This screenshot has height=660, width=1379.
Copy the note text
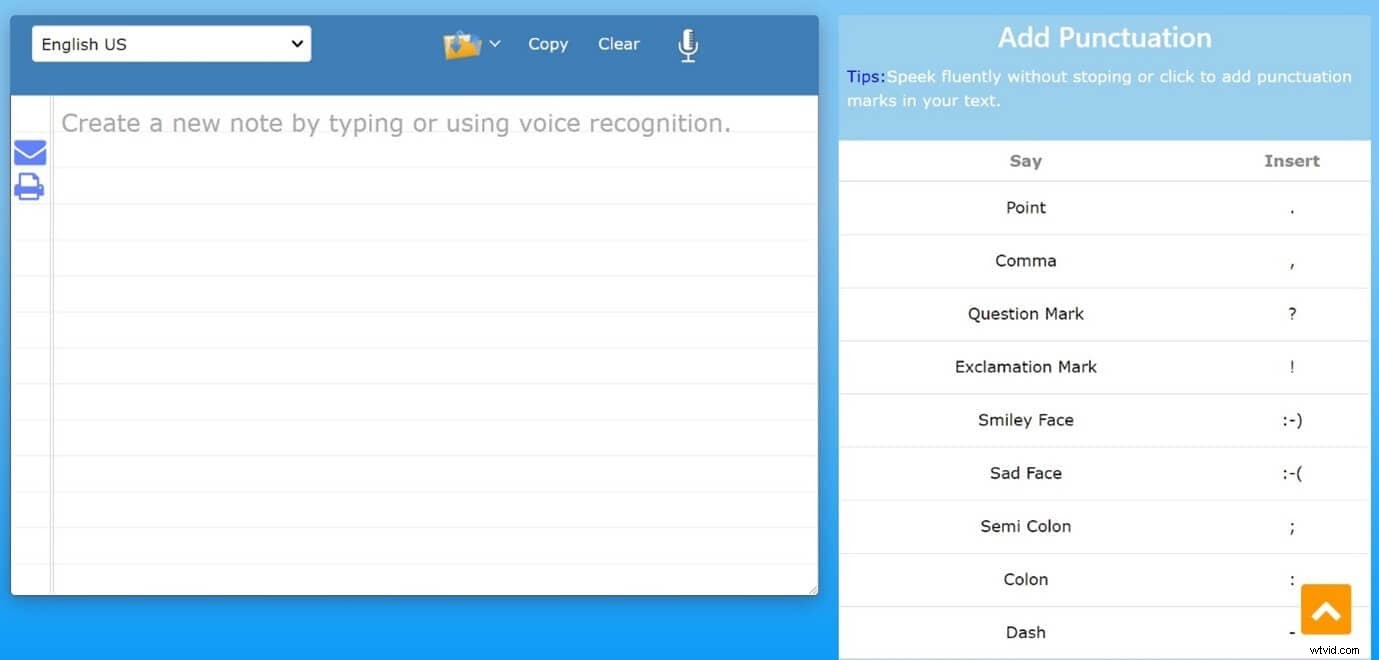click(547, 44)
